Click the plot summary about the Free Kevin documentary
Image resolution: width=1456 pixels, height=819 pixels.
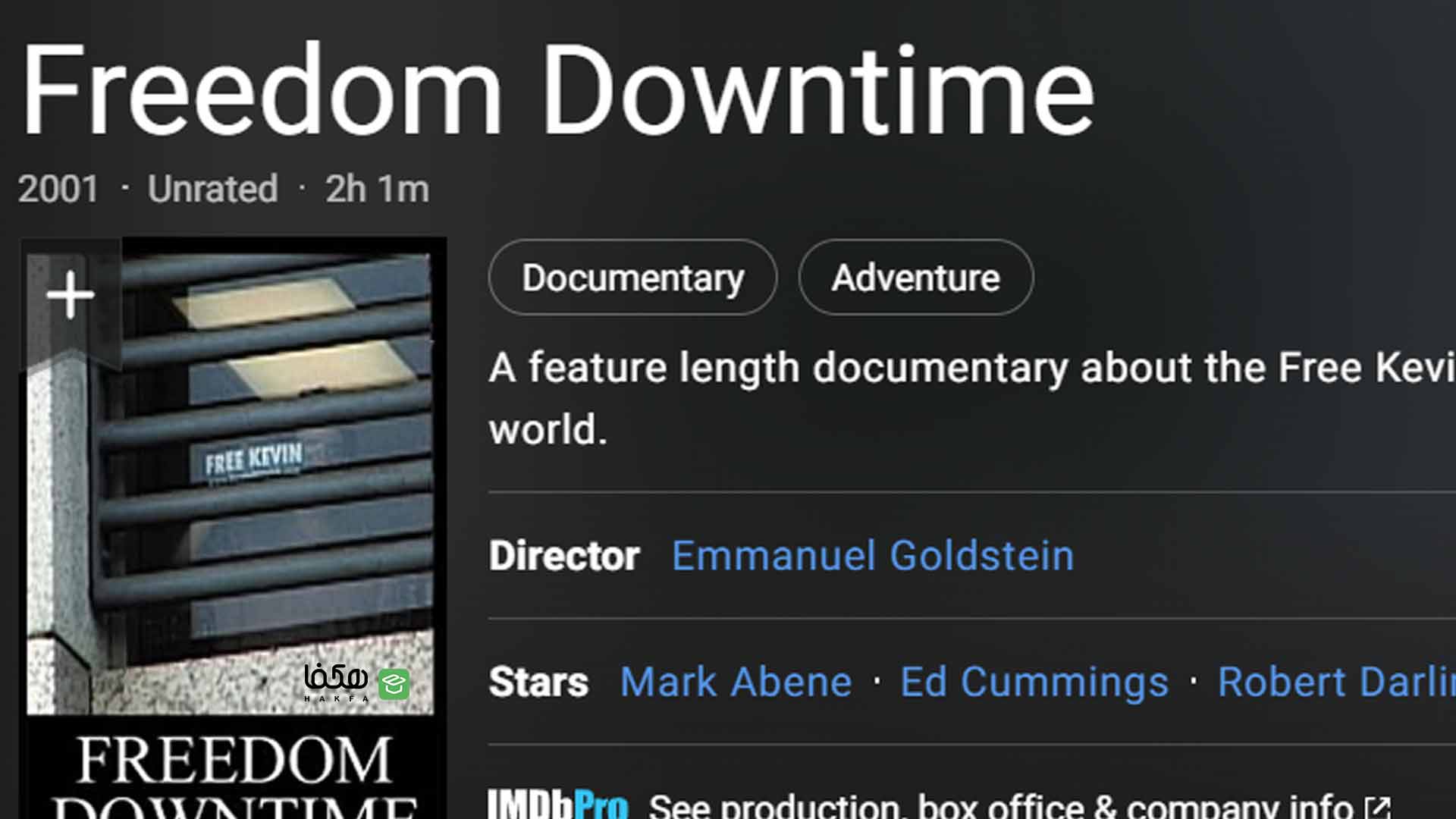(972, 398)
